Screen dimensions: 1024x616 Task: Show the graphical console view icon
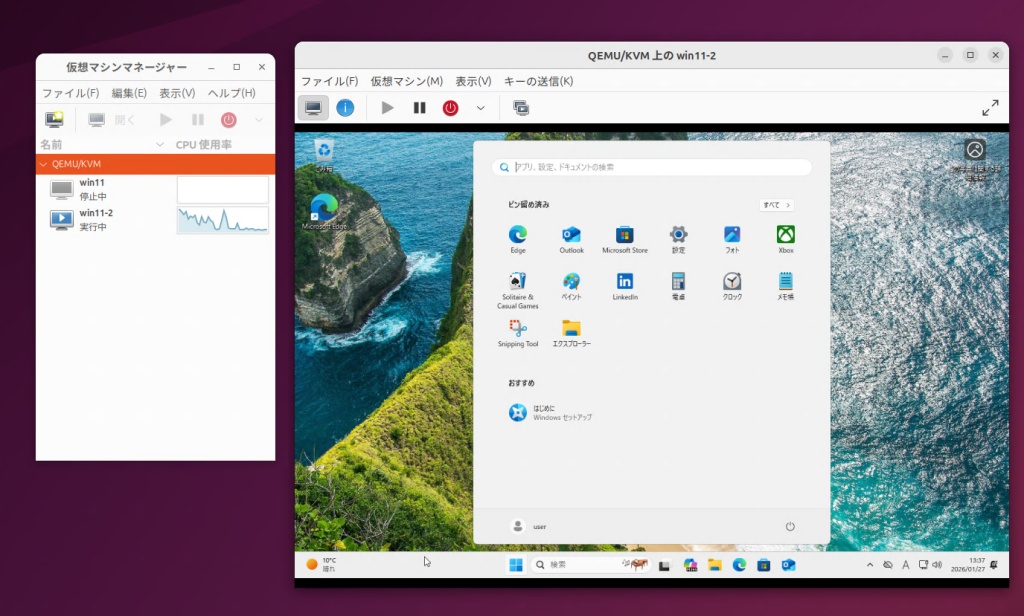pyautogui.click(x=313, y=108)
